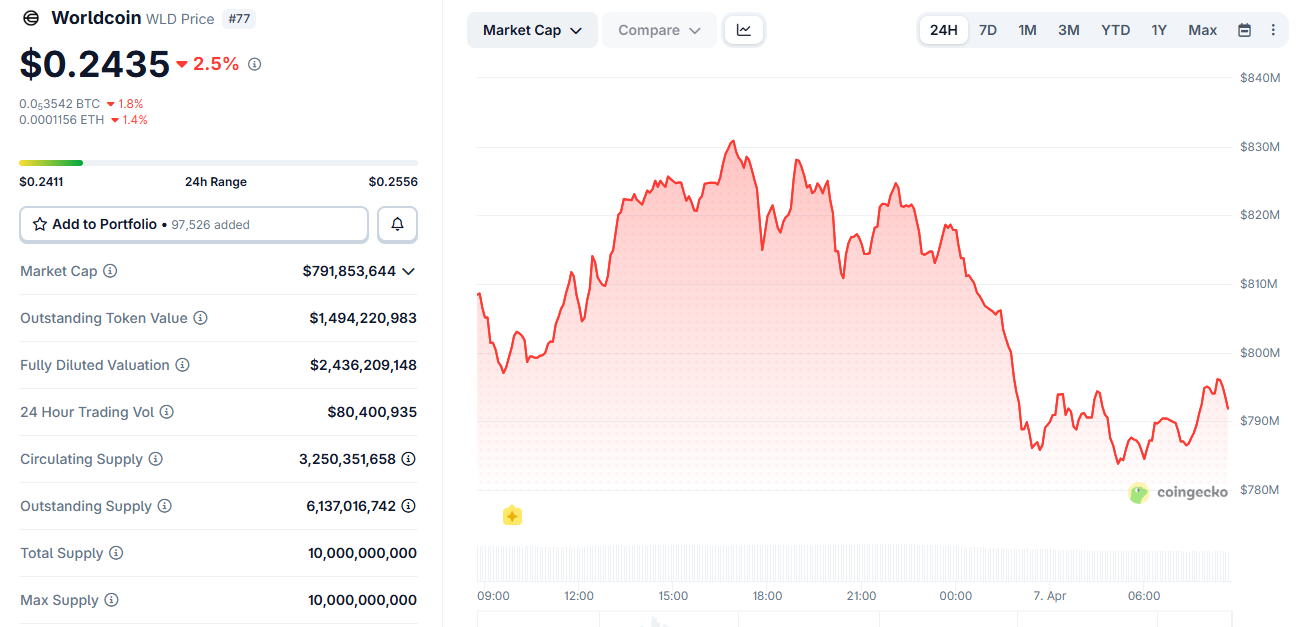Select the YTD timeframe tab

point(1115,30)
